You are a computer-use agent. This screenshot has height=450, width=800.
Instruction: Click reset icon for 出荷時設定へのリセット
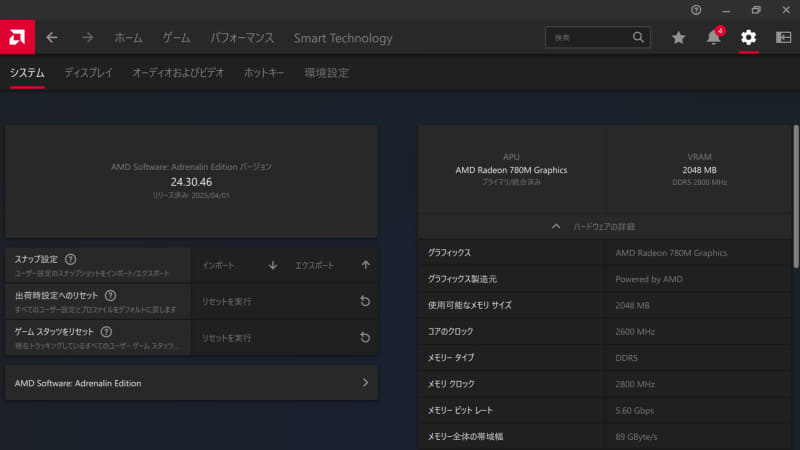(365, 301)
